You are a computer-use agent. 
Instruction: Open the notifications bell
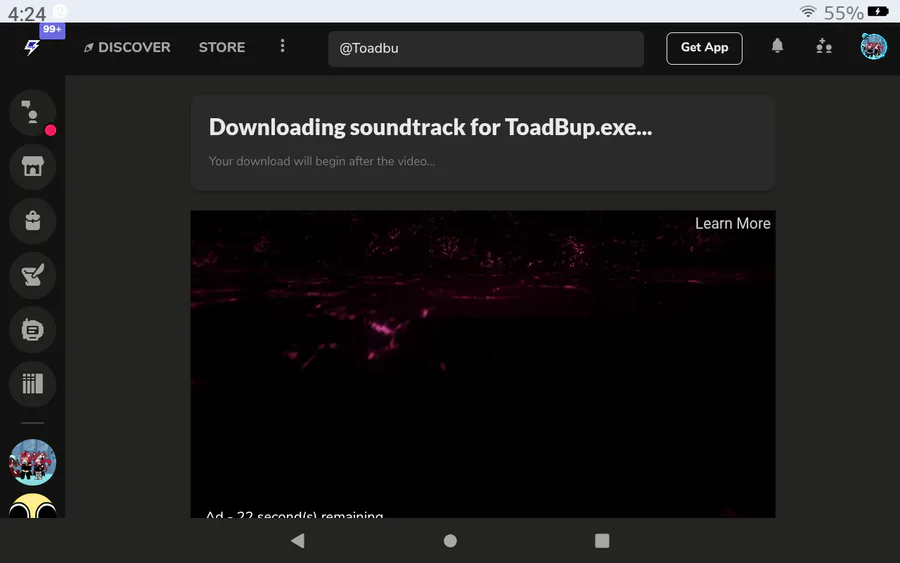point(777,47)
